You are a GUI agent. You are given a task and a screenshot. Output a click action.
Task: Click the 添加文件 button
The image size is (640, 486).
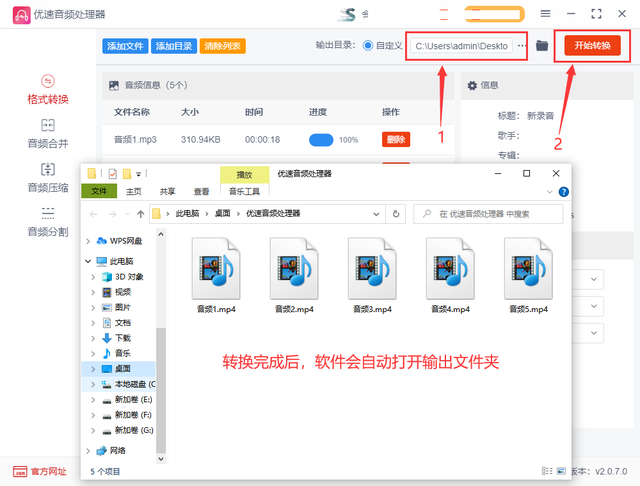tap(125, 46)
